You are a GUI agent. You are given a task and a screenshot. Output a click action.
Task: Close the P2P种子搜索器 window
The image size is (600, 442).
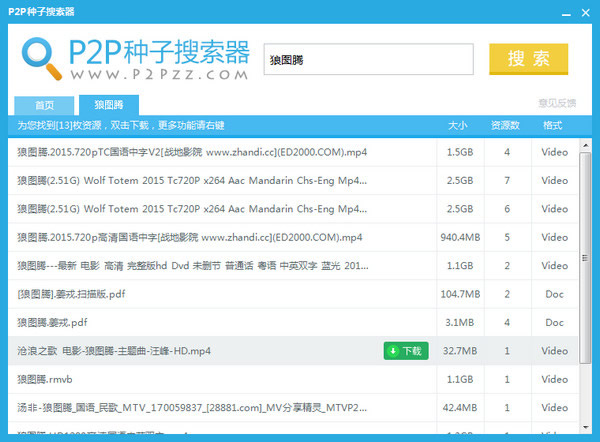click(585, 13)
